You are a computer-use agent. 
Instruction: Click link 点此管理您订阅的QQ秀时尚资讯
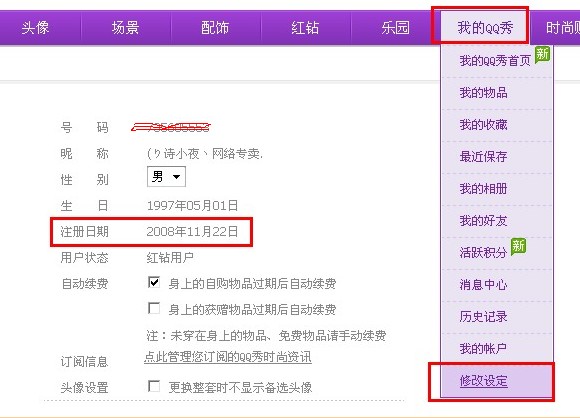tap(228, 357)
